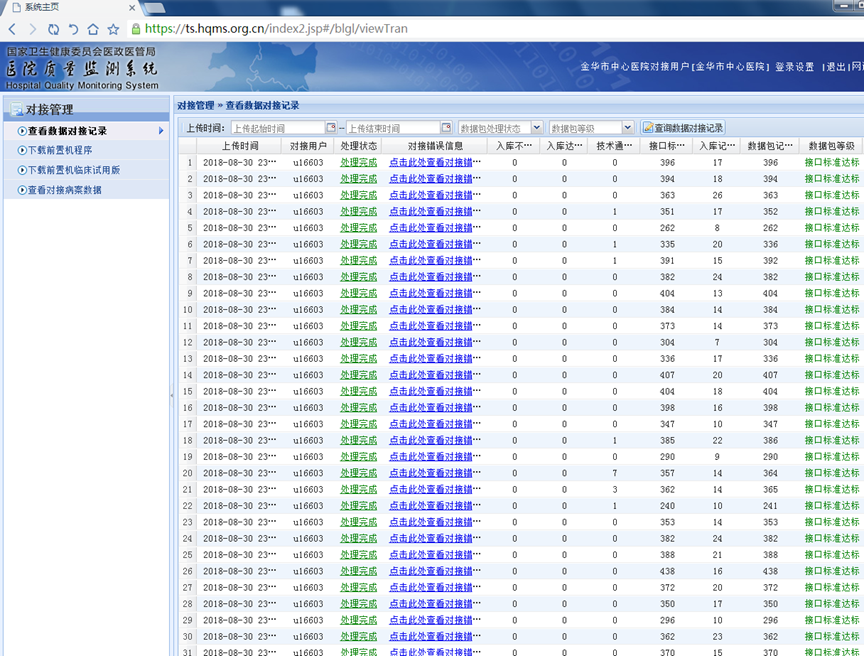Click the 数据包记… column header
The width and height of the screenshot is (864, 656).
[770, 146]
